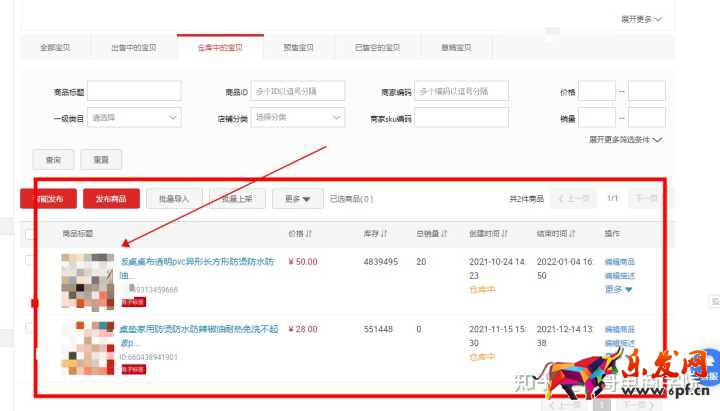Switch to the 出售中的宝贝 tab
Viewport: 720px width, 411px height.
click(133, 47)
